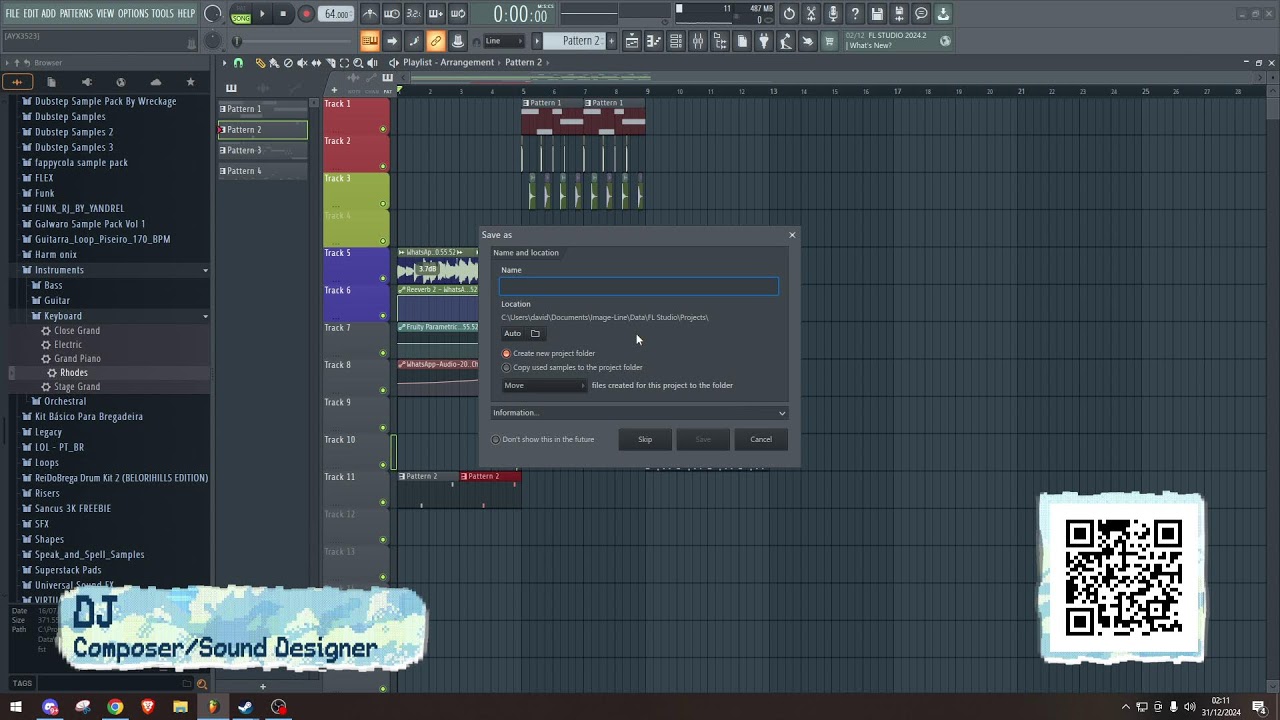Click the help question mark icon

(x=855, y=14)
